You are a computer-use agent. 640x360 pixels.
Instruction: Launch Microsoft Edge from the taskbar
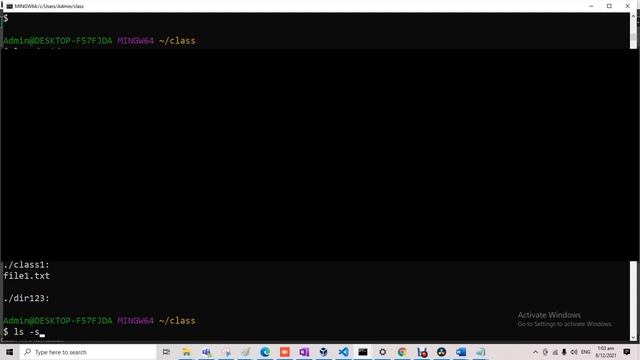(x=265, y=352)
